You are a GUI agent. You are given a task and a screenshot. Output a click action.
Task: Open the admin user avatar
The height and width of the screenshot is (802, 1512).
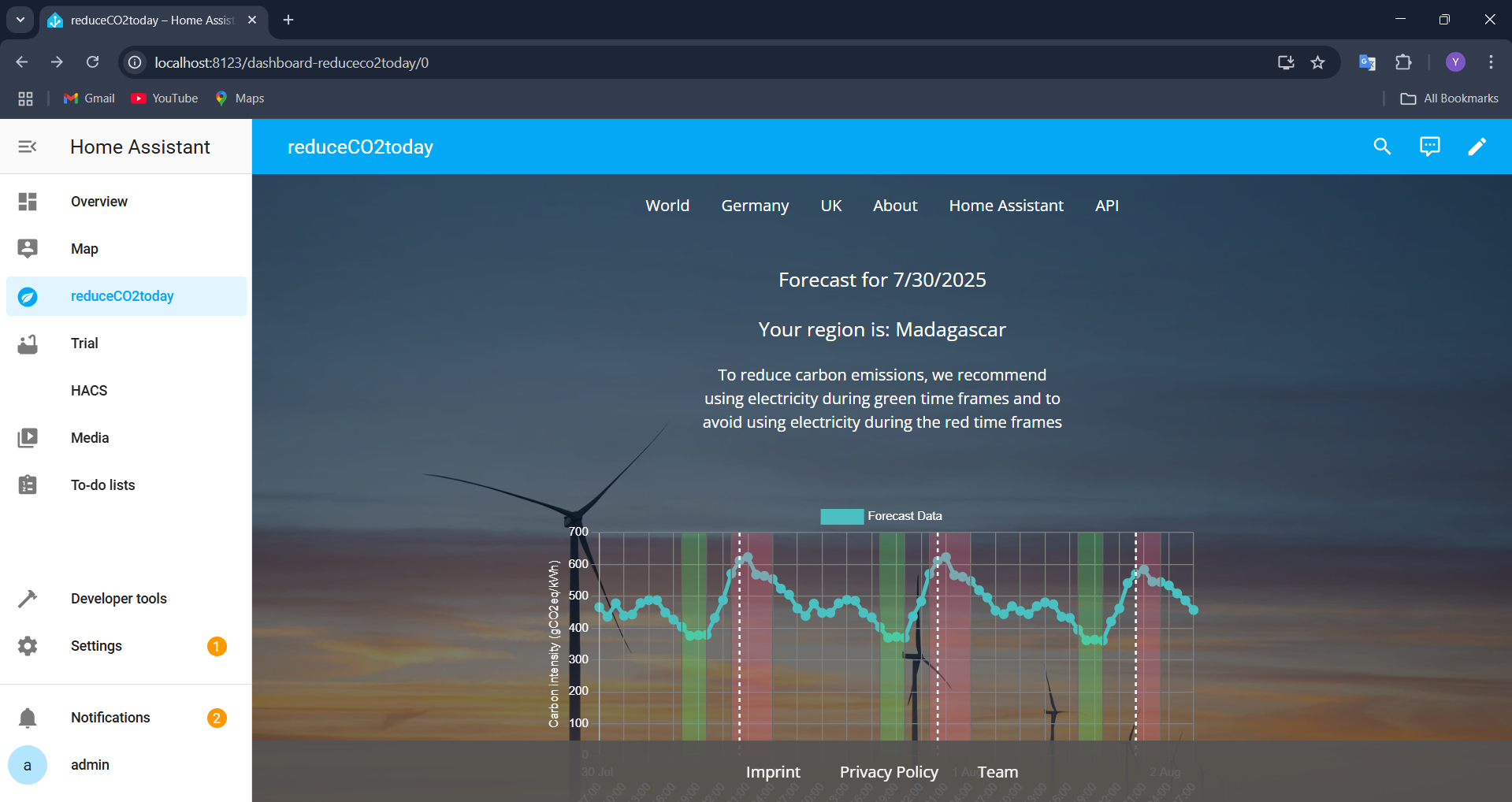[28, 765]
